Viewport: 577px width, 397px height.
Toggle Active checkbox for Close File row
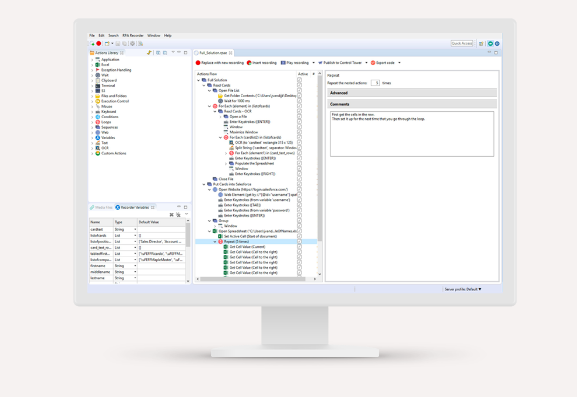click(300, 179)
